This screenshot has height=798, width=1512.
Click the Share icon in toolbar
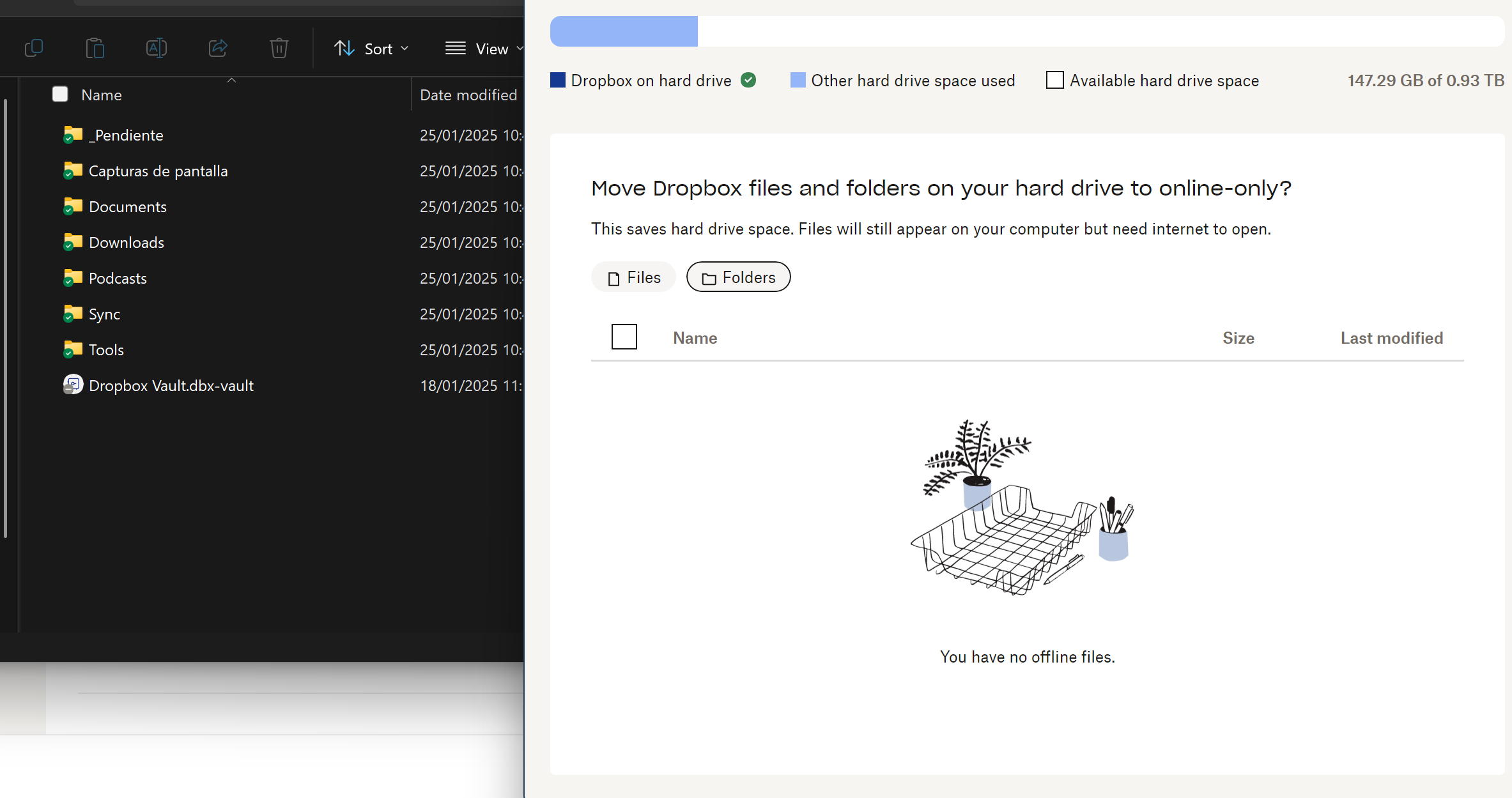coord(218,49)
